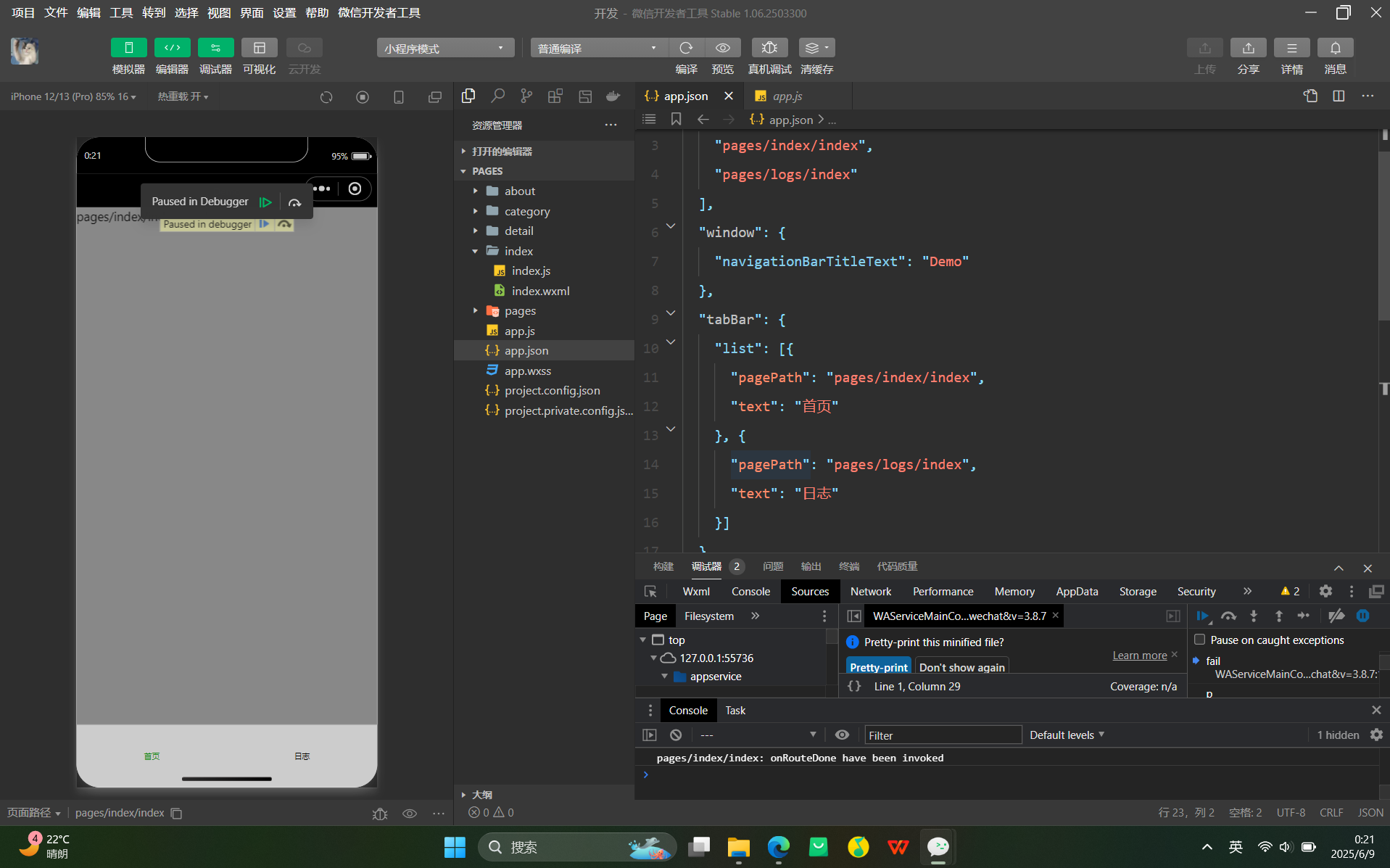Click the bookmark icon in breadcrumb bar
The width and height of the screenshot is (1390, 868).
[676, 119]
